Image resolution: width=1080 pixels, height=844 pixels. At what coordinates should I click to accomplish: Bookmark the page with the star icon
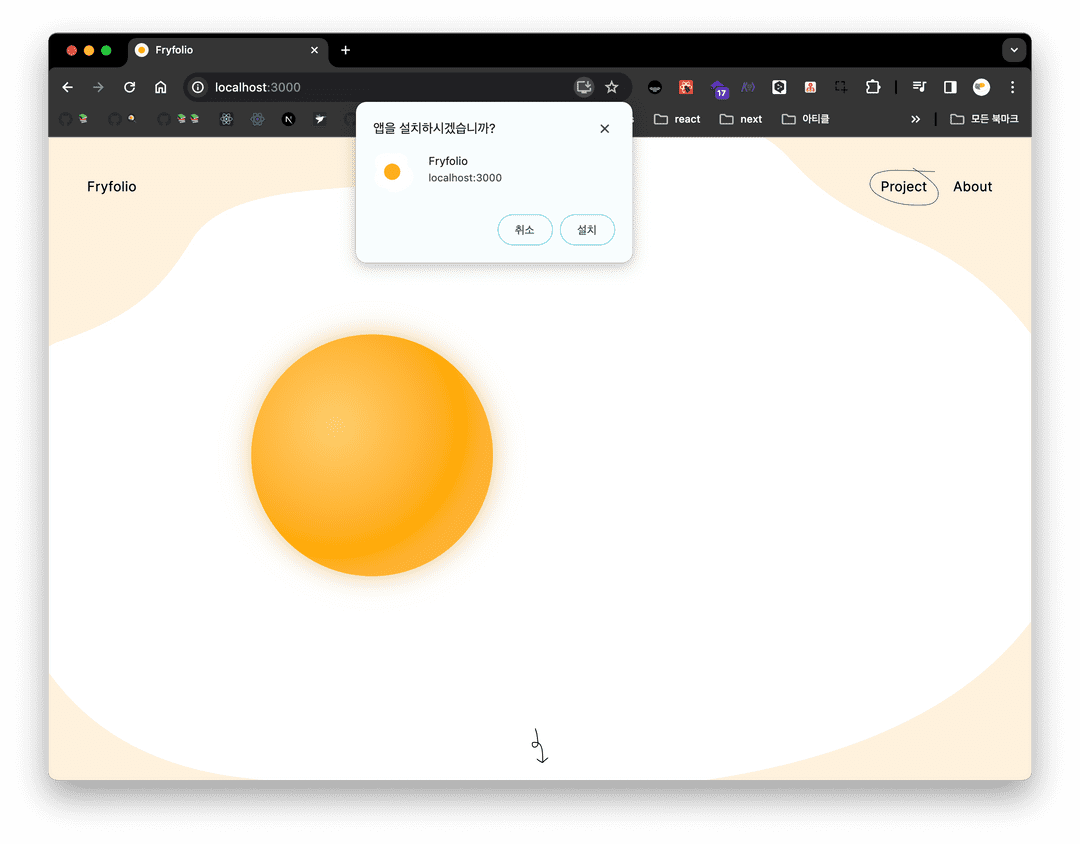point(612,87)
